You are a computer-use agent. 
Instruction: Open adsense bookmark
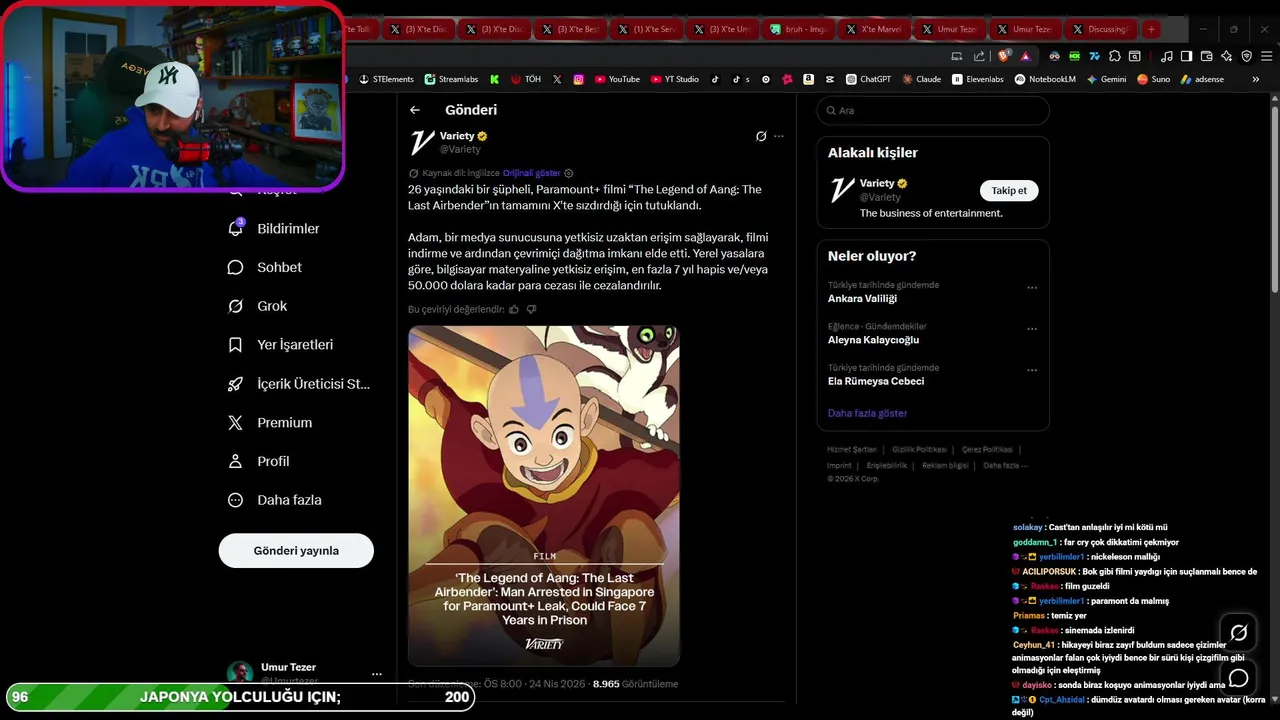coord(1202,79)
